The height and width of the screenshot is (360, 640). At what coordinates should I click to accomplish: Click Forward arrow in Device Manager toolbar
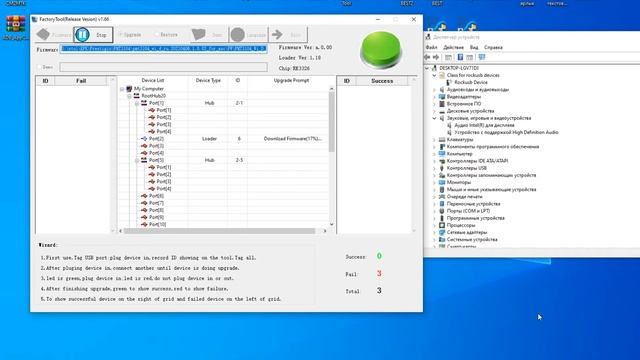(436, 57)
